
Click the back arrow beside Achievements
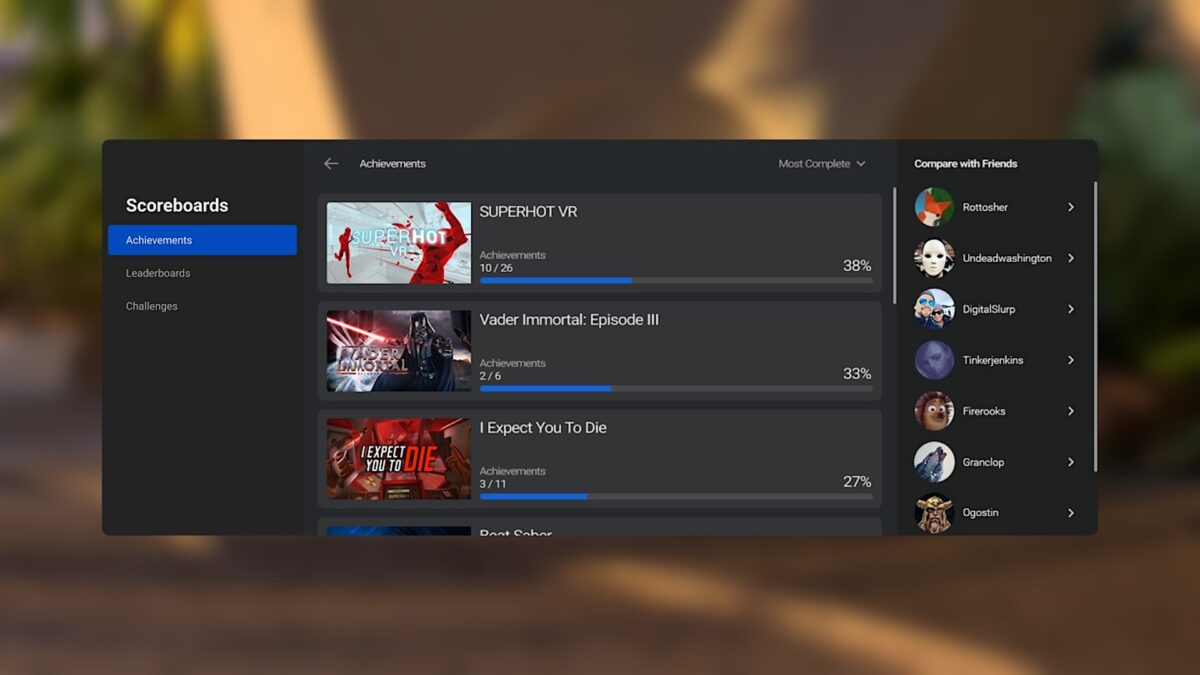331,164
